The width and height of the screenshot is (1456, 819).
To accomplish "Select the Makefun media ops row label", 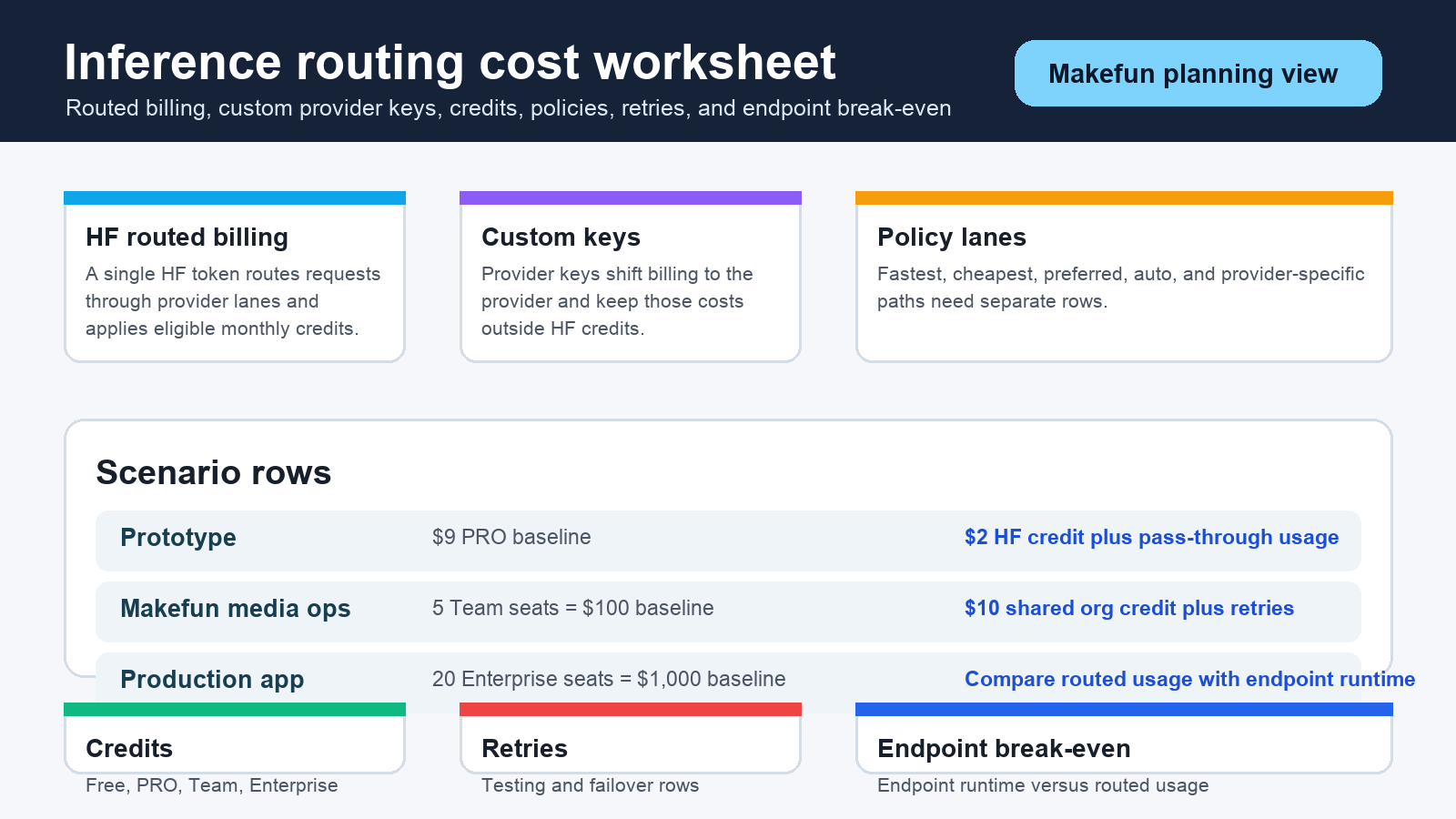I will (236, 609).
